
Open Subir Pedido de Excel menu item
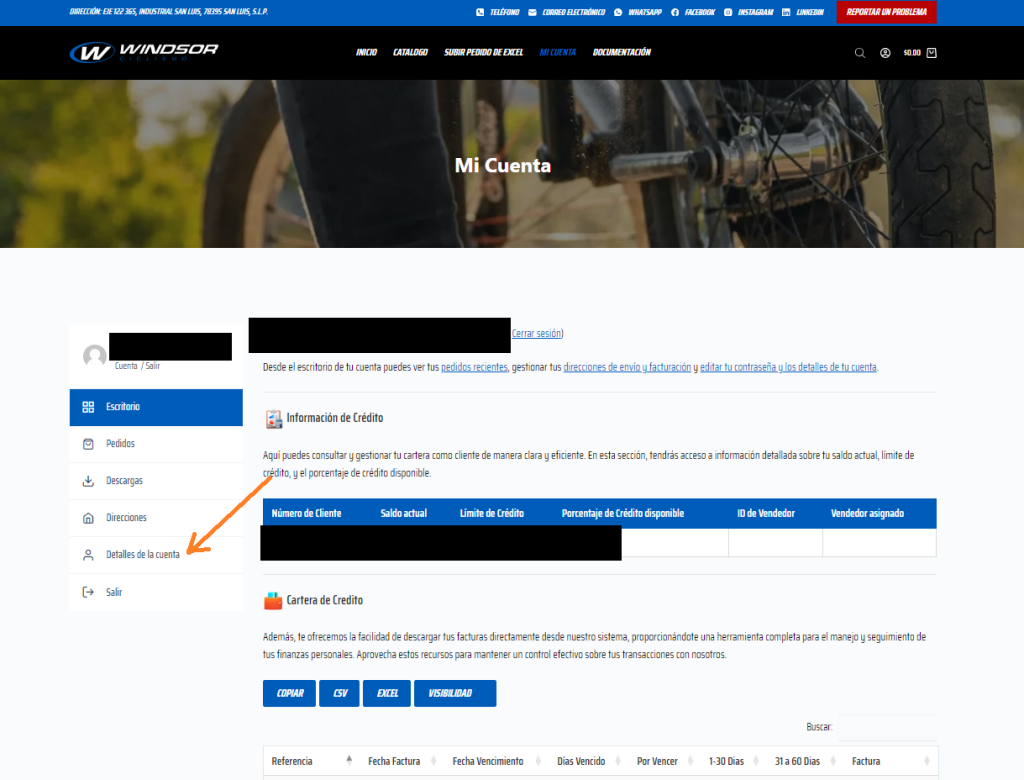pos(484,52)
